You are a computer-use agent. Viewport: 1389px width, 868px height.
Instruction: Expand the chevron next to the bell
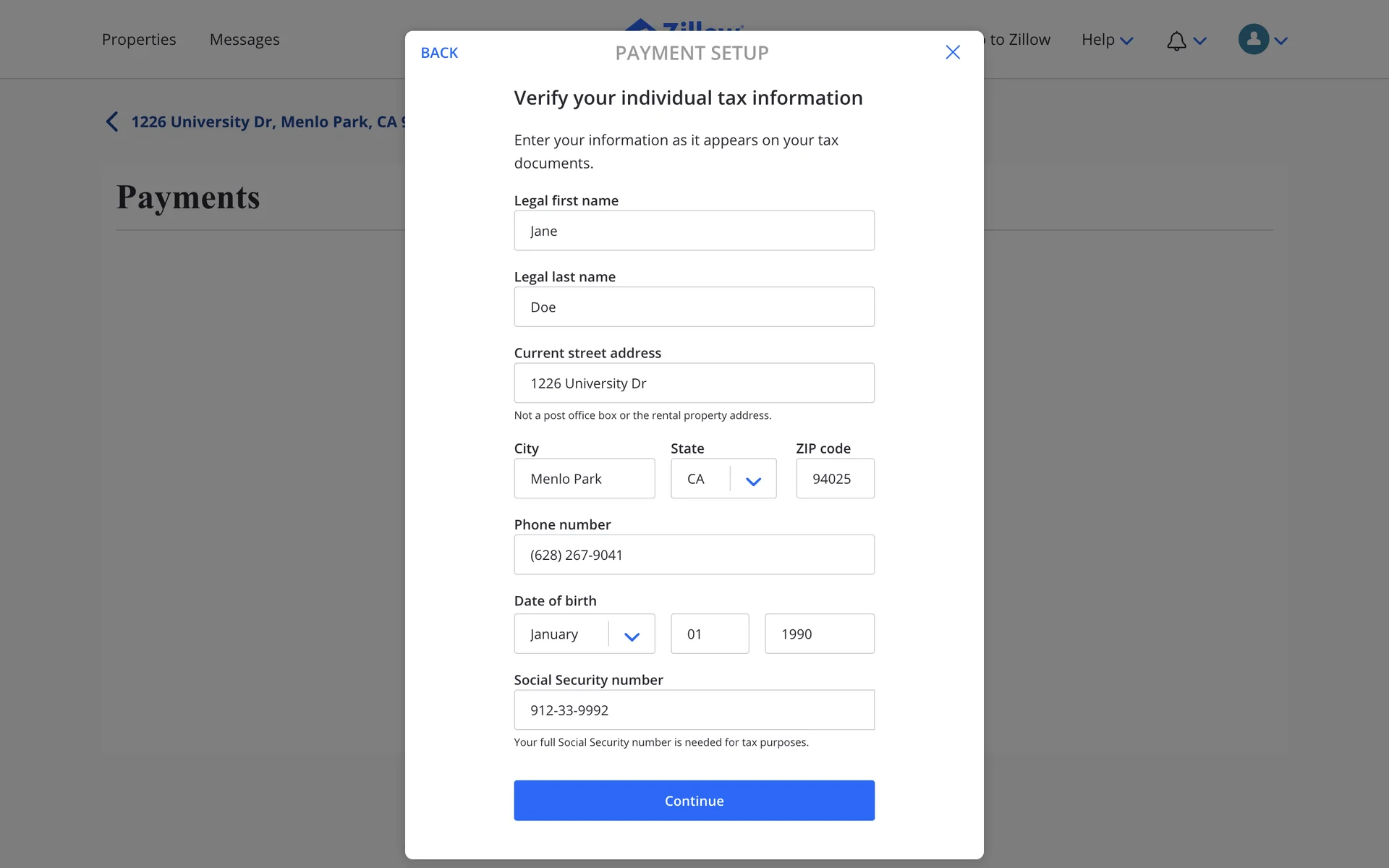pyautogui.click(x=1200, y=41)
